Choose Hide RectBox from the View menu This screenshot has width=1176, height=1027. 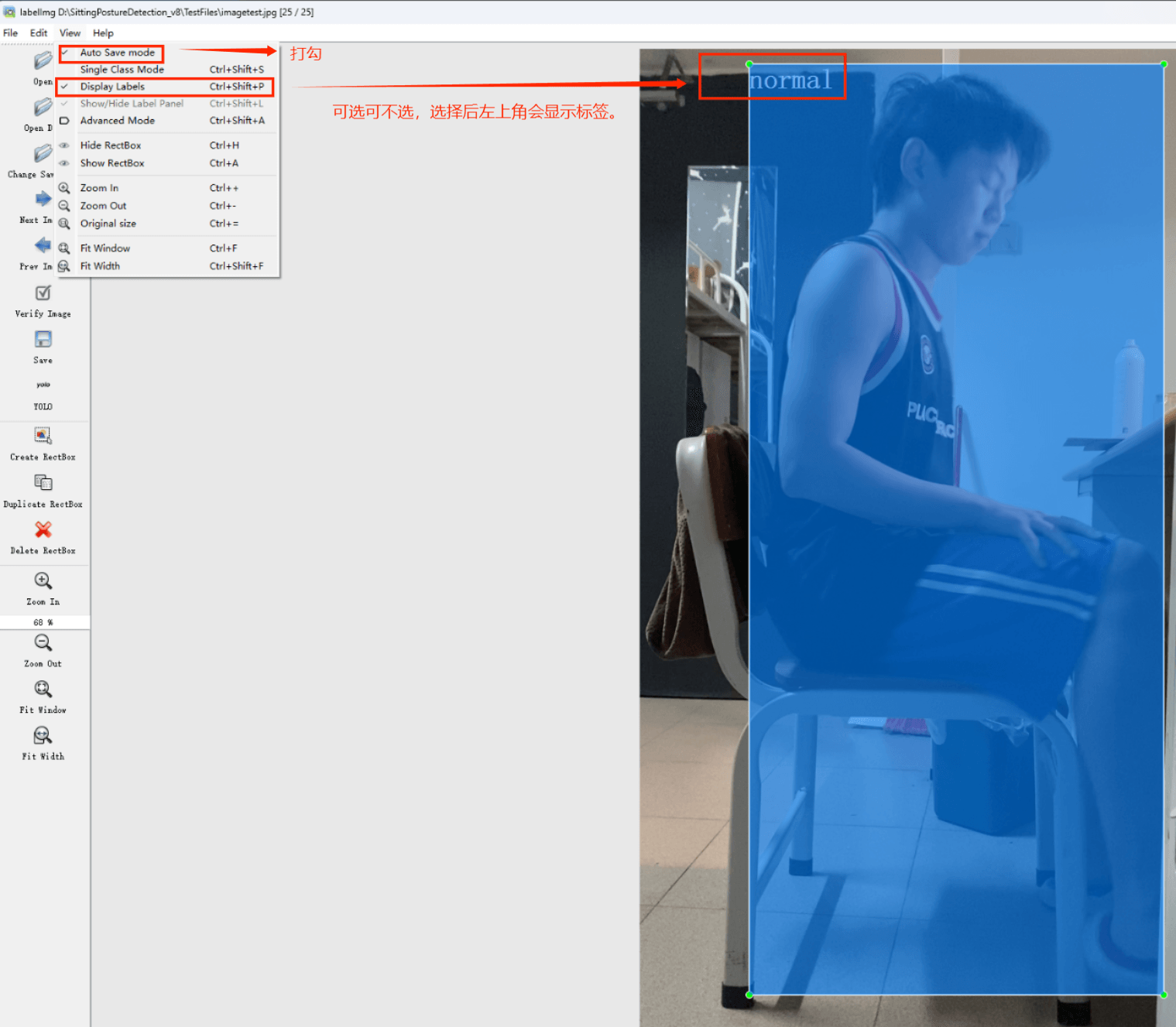coord(111,145)
